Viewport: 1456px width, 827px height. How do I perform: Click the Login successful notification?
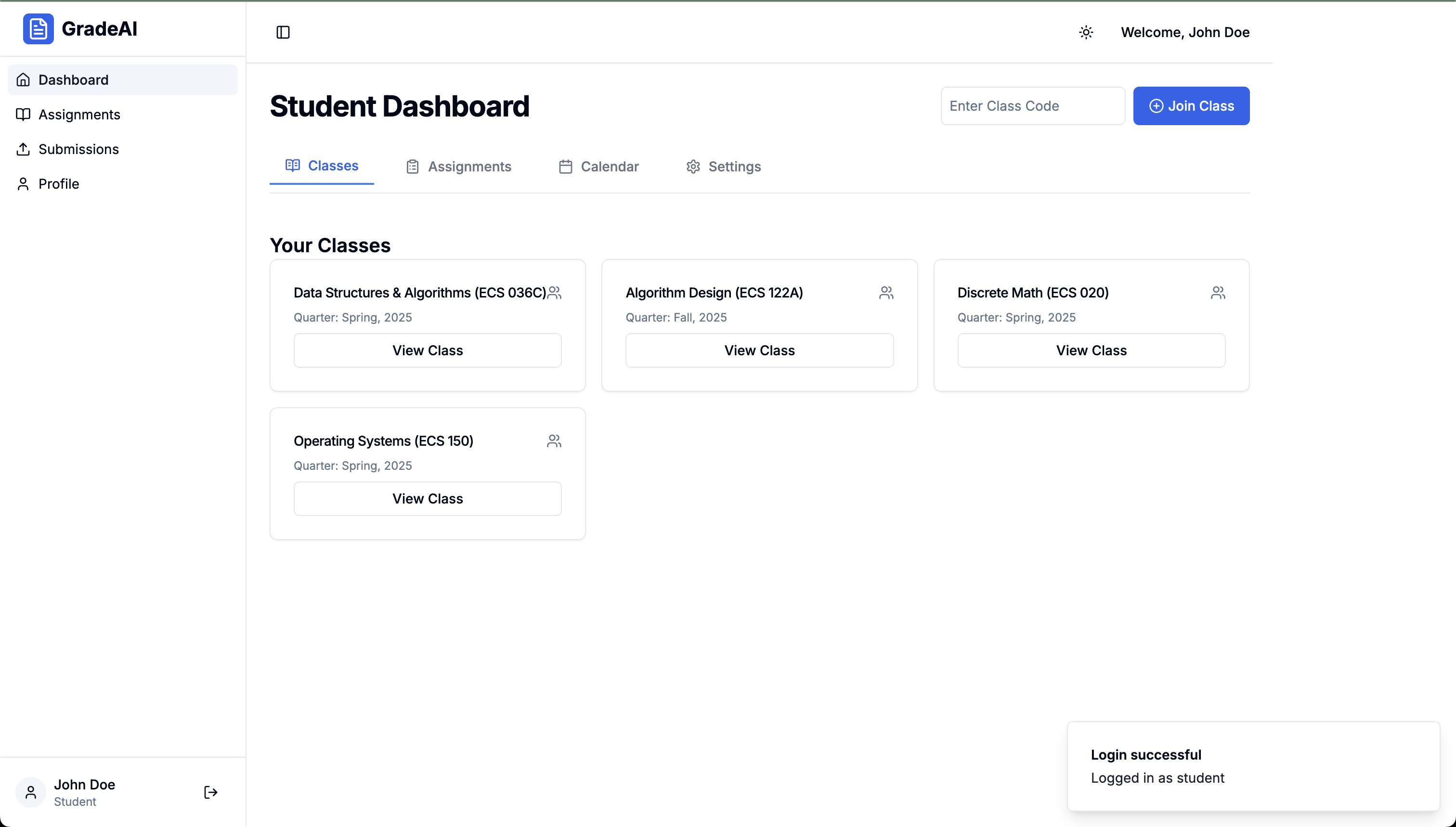[x=1253, y=766]
